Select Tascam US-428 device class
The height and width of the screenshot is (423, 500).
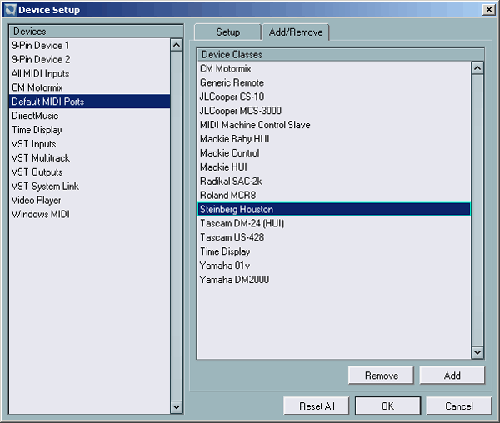[334, 237]
